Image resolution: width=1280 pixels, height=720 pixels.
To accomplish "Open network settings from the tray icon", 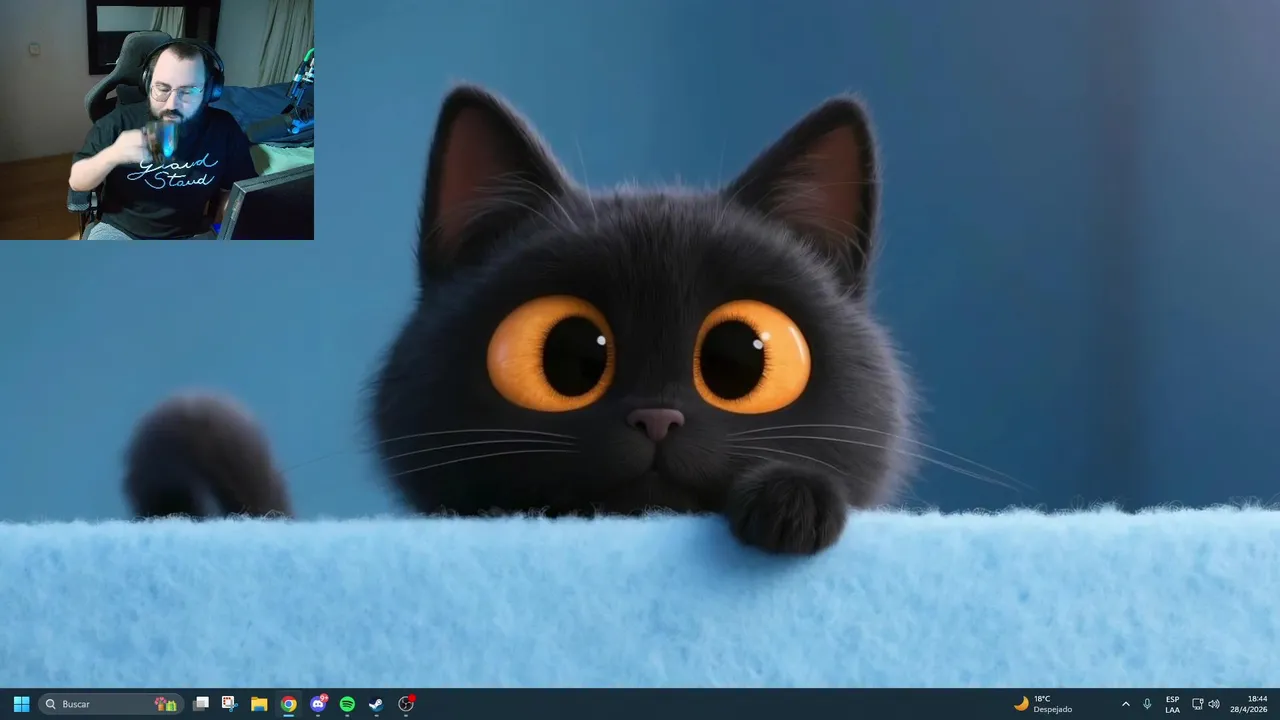I will point(1197,704).
